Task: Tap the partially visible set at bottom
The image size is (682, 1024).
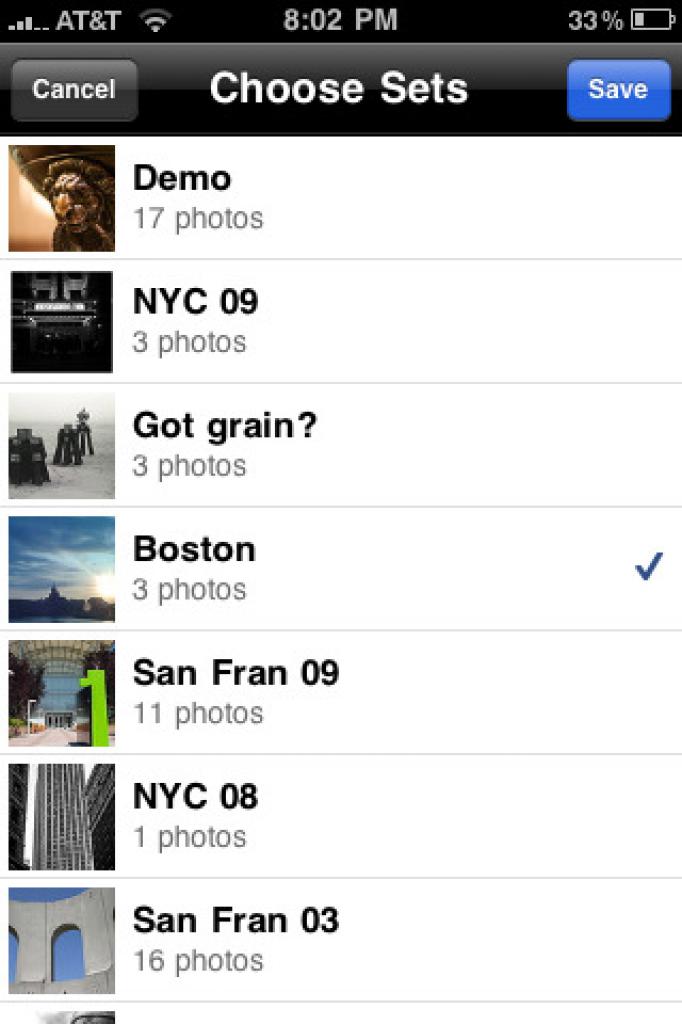Action: [x=341, y=1014]
